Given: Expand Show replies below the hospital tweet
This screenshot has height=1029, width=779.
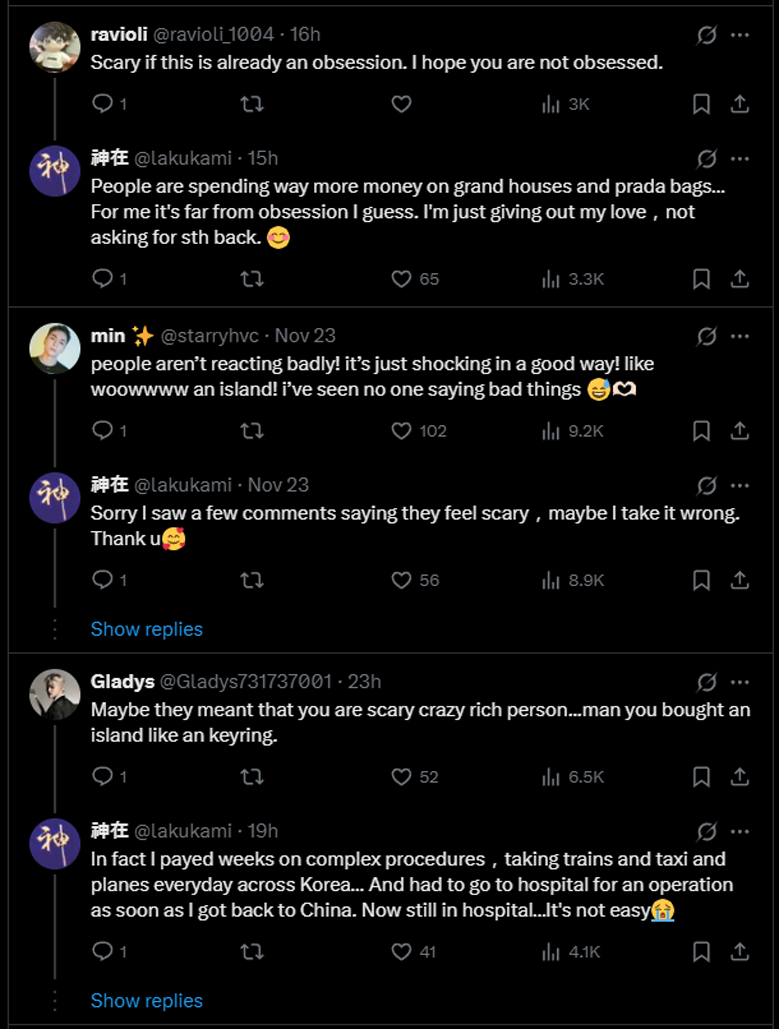Looking at the screenshot, I should (x=147, y=1000).
